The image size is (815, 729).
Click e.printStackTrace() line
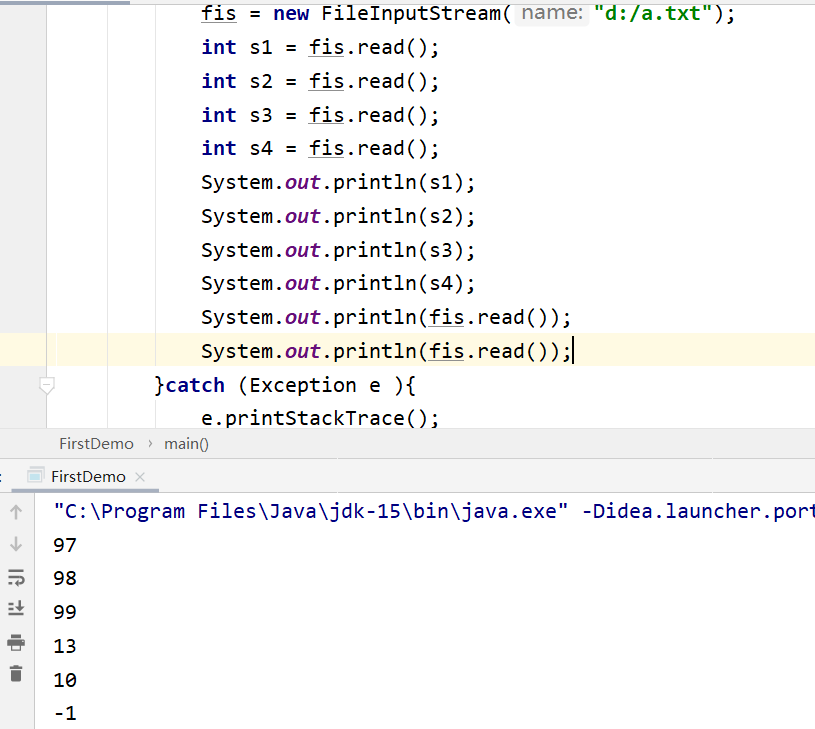coord(320,418)
